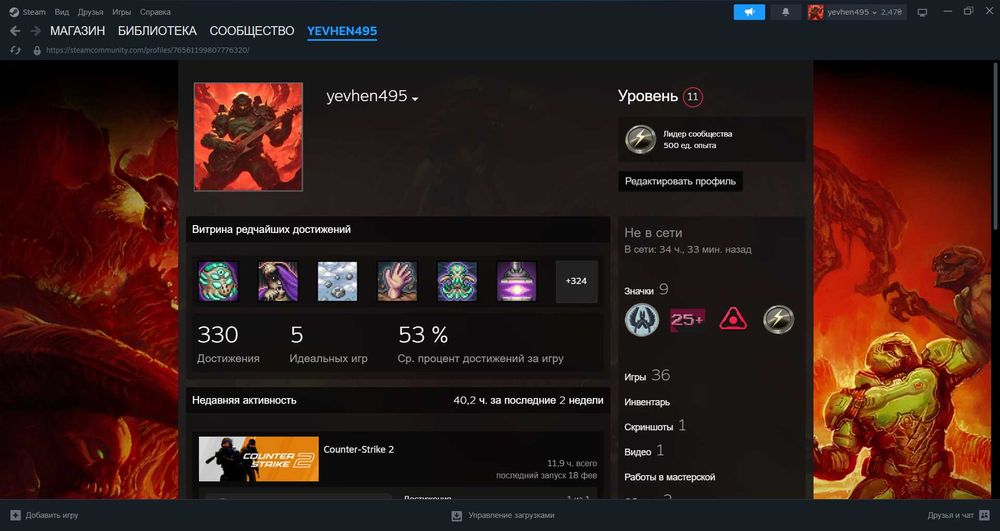The width and height of the screenshot is (1000, 531).
Task: Open the Значки badges link
Action: [x=646, y=290]
